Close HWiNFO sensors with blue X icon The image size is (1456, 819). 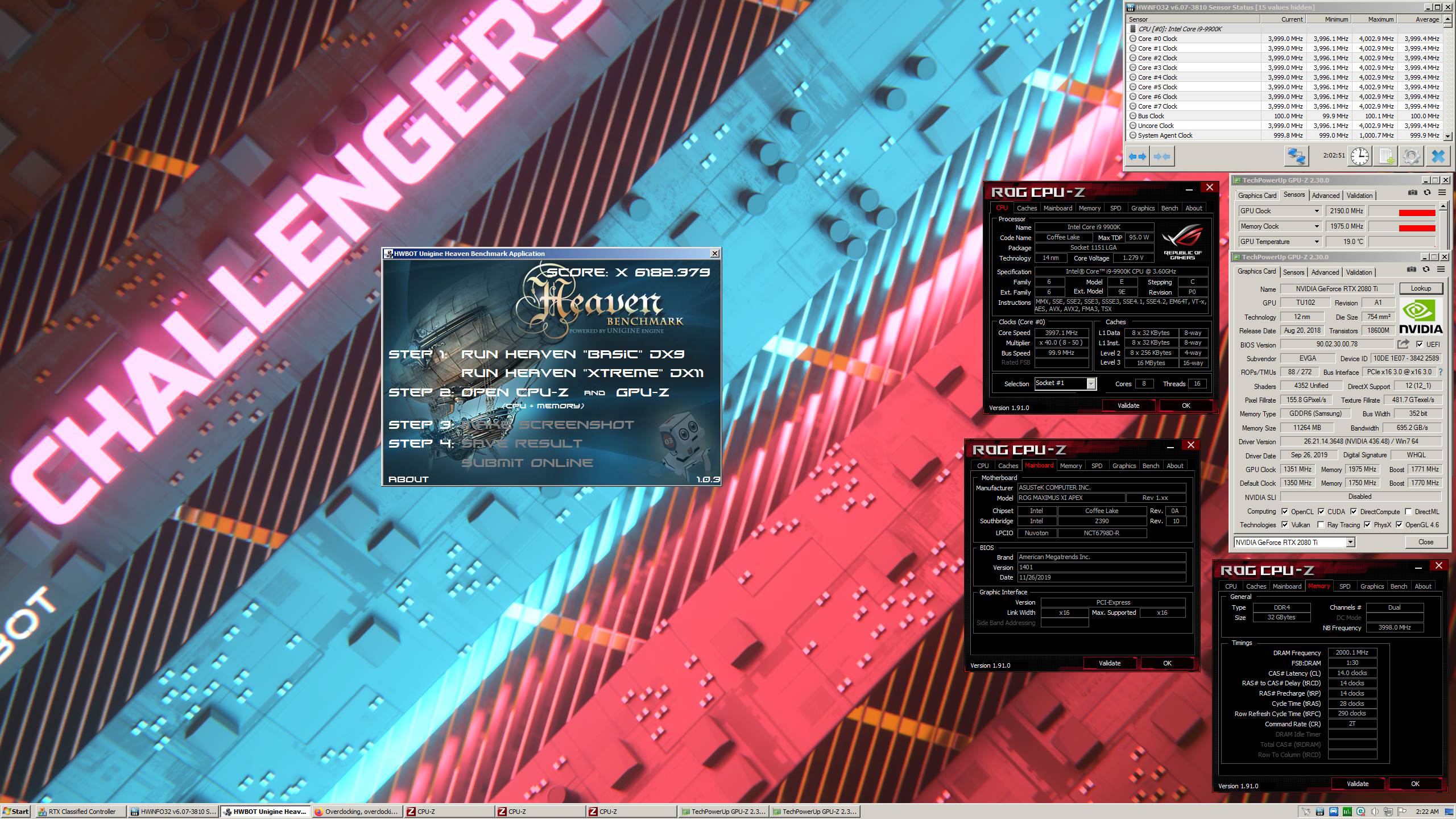1438,156
